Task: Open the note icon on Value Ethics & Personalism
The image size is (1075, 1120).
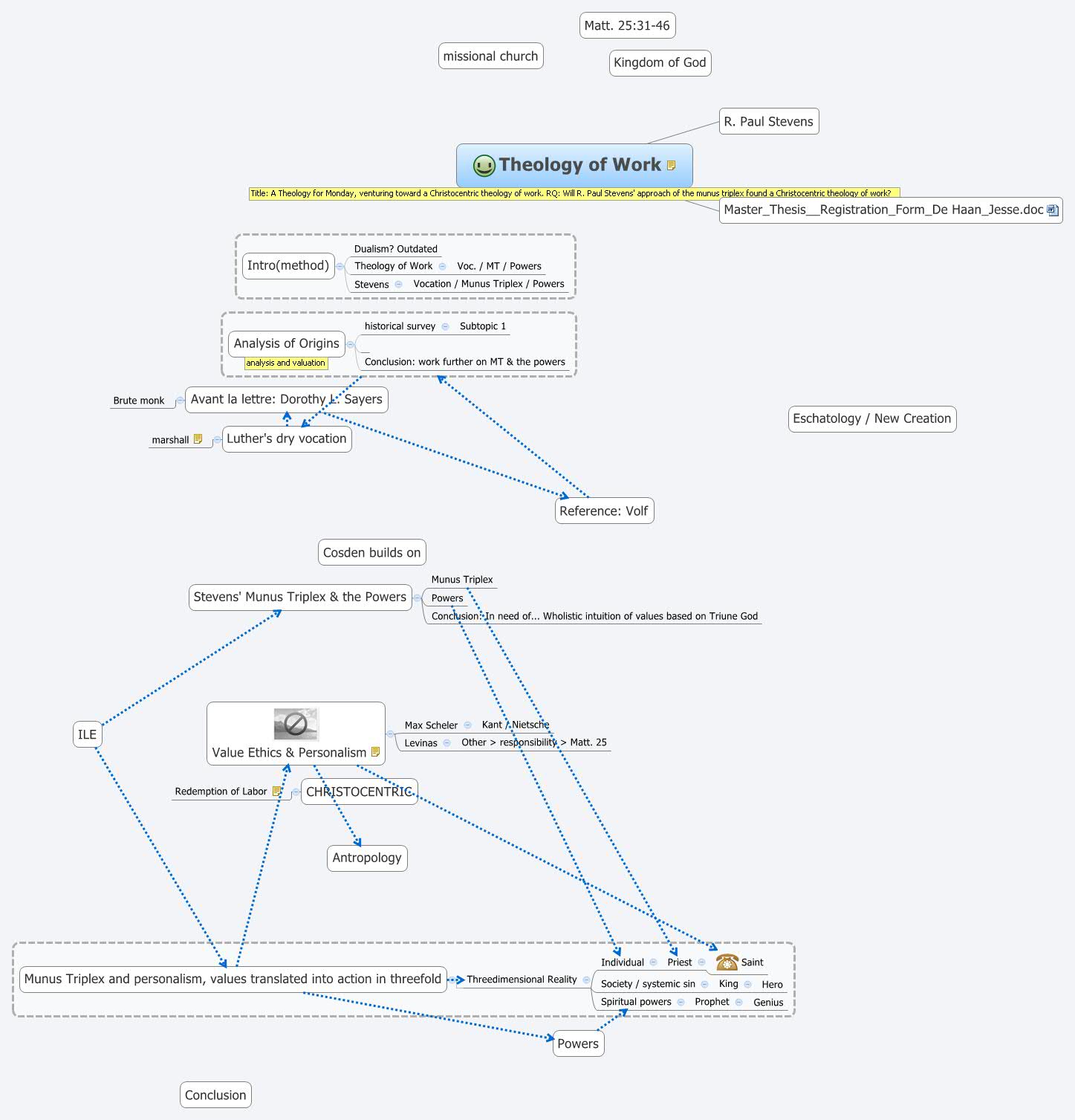Action: pyautogui.click(x=374, y=752)
